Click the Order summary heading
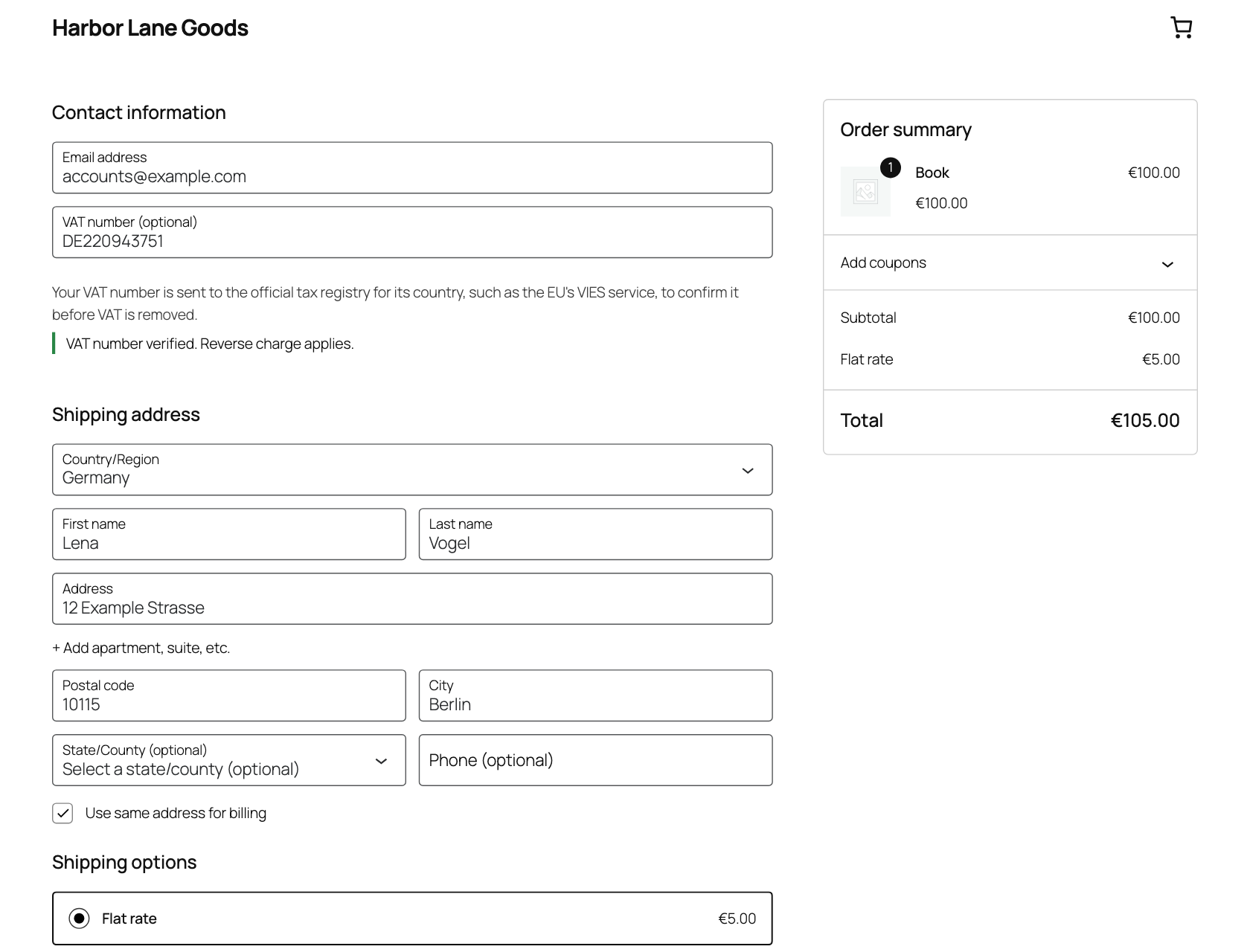The width and height of the screenshot is (1250, 952). pos(906,129)
